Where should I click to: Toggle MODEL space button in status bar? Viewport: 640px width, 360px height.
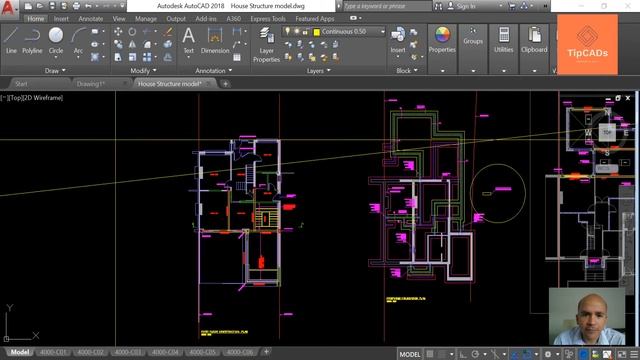(x=410, y=354)
